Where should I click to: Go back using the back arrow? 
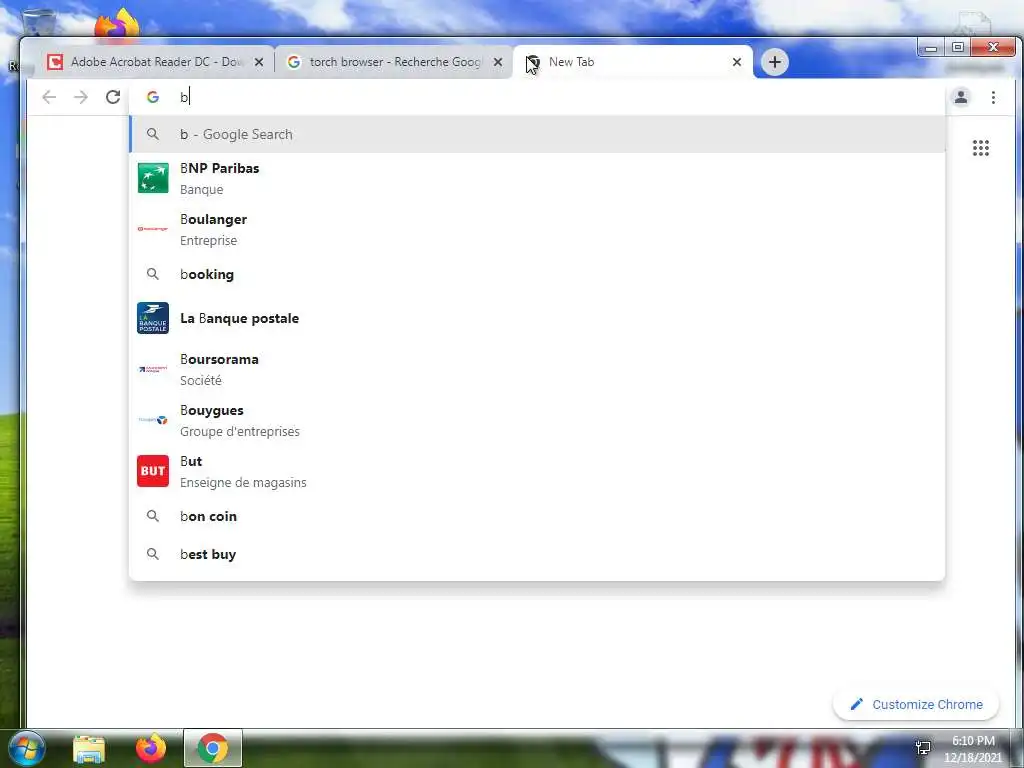coord(49,97)
